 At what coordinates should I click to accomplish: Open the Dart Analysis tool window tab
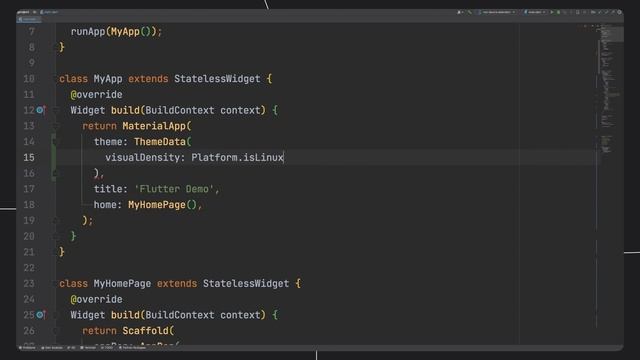pos(52,348)
